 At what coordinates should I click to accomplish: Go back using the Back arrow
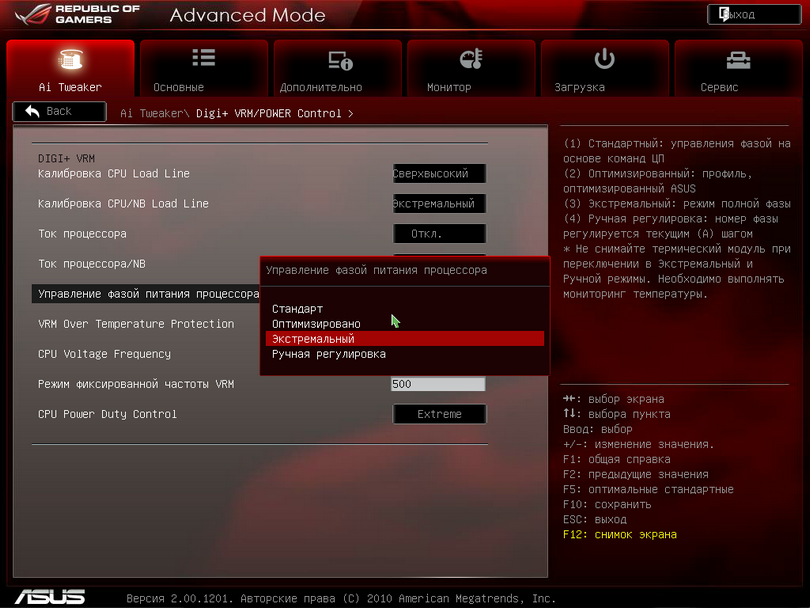click(58, 112)
